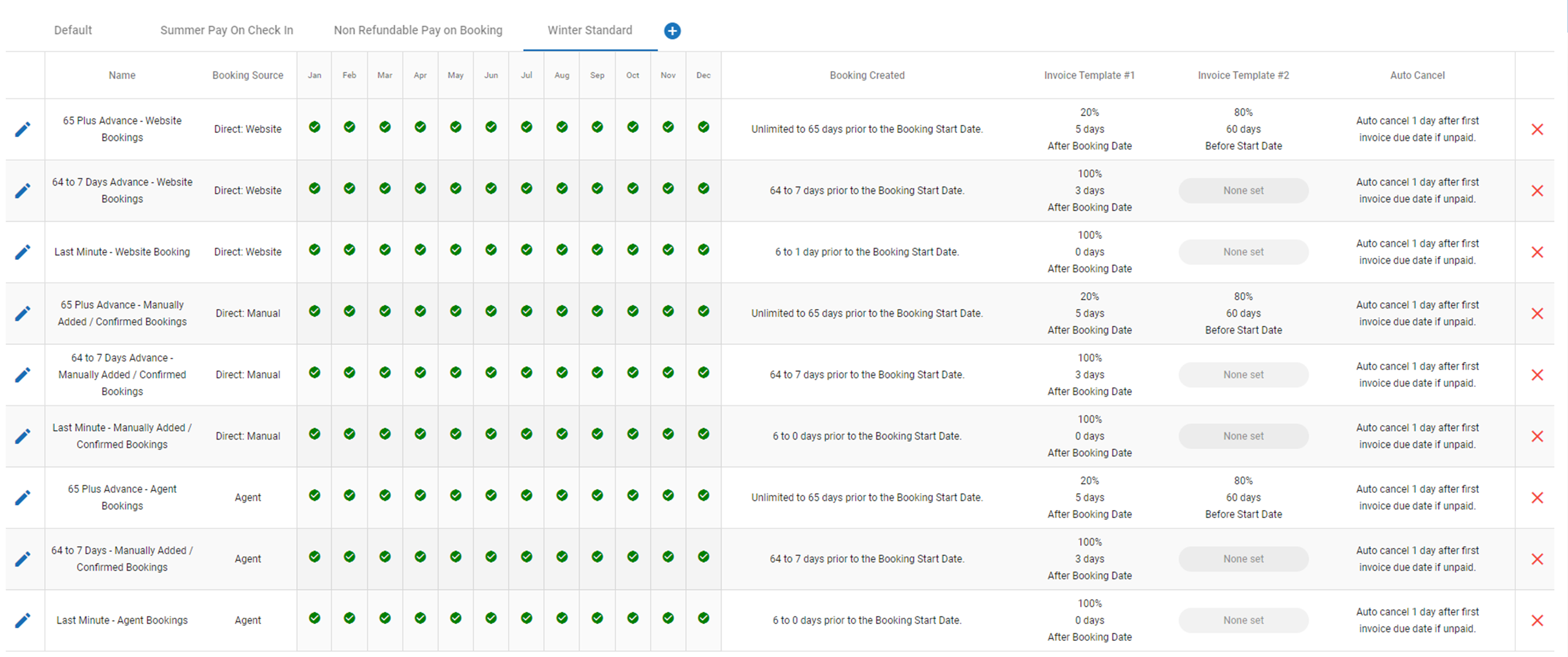Screen dimensions: 1568x657
Task: Edit the Last Minute Agent Bookings rule
Action: [23, 620]
